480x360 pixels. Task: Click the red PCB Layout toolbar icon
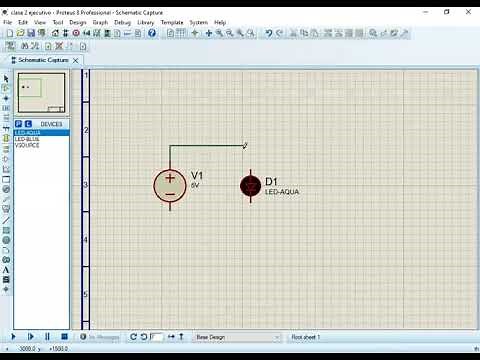click(x=76, y=33)
